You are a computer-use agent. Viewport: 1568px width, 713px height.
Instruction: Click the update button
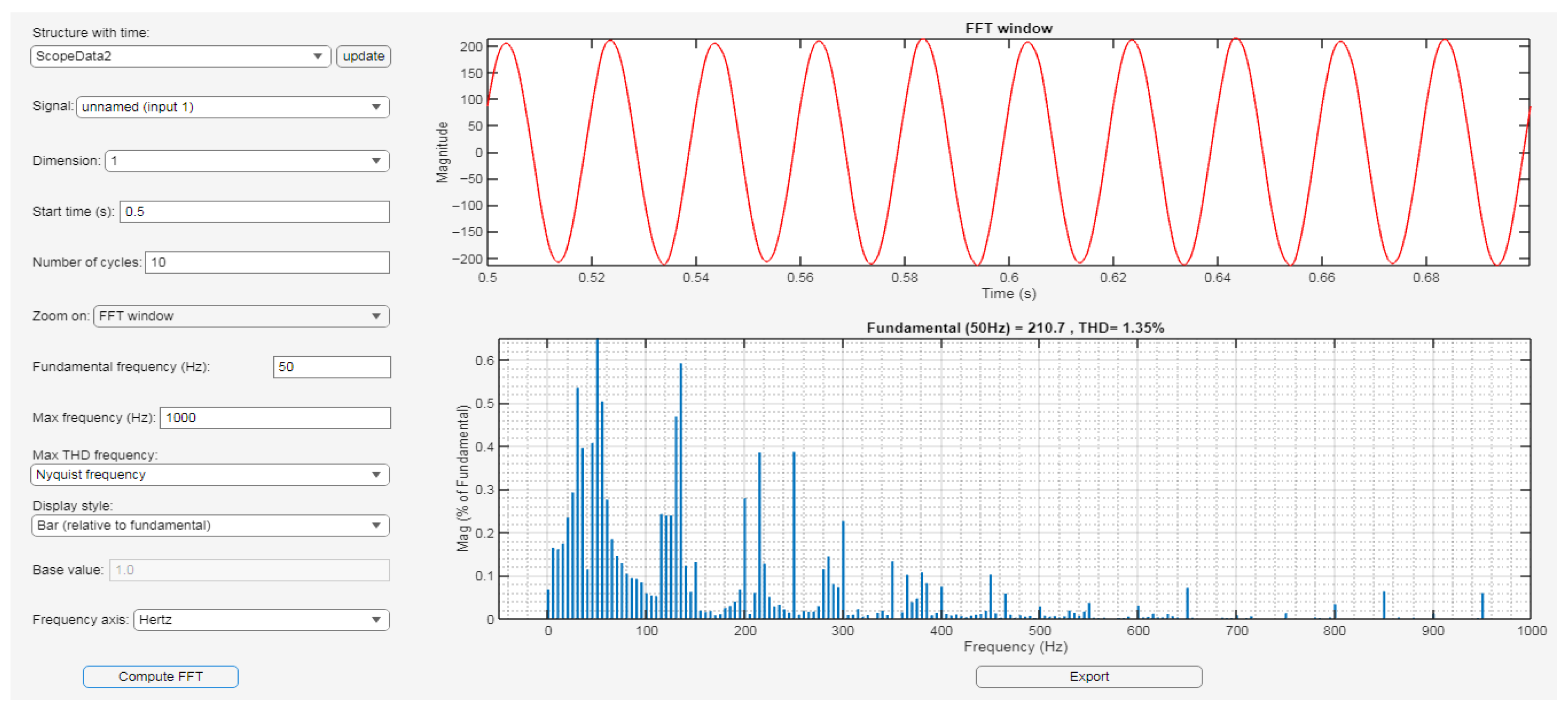[364, 56]
